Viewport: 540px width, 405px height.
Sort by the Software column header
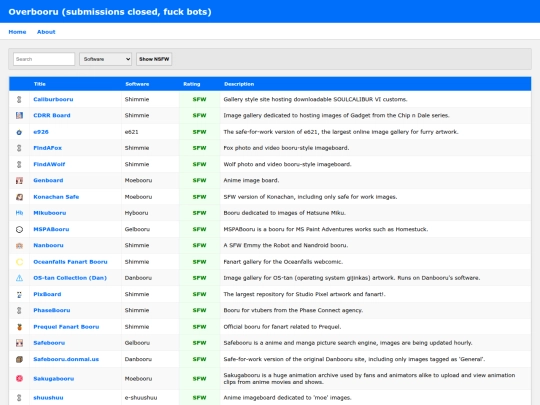137,84
